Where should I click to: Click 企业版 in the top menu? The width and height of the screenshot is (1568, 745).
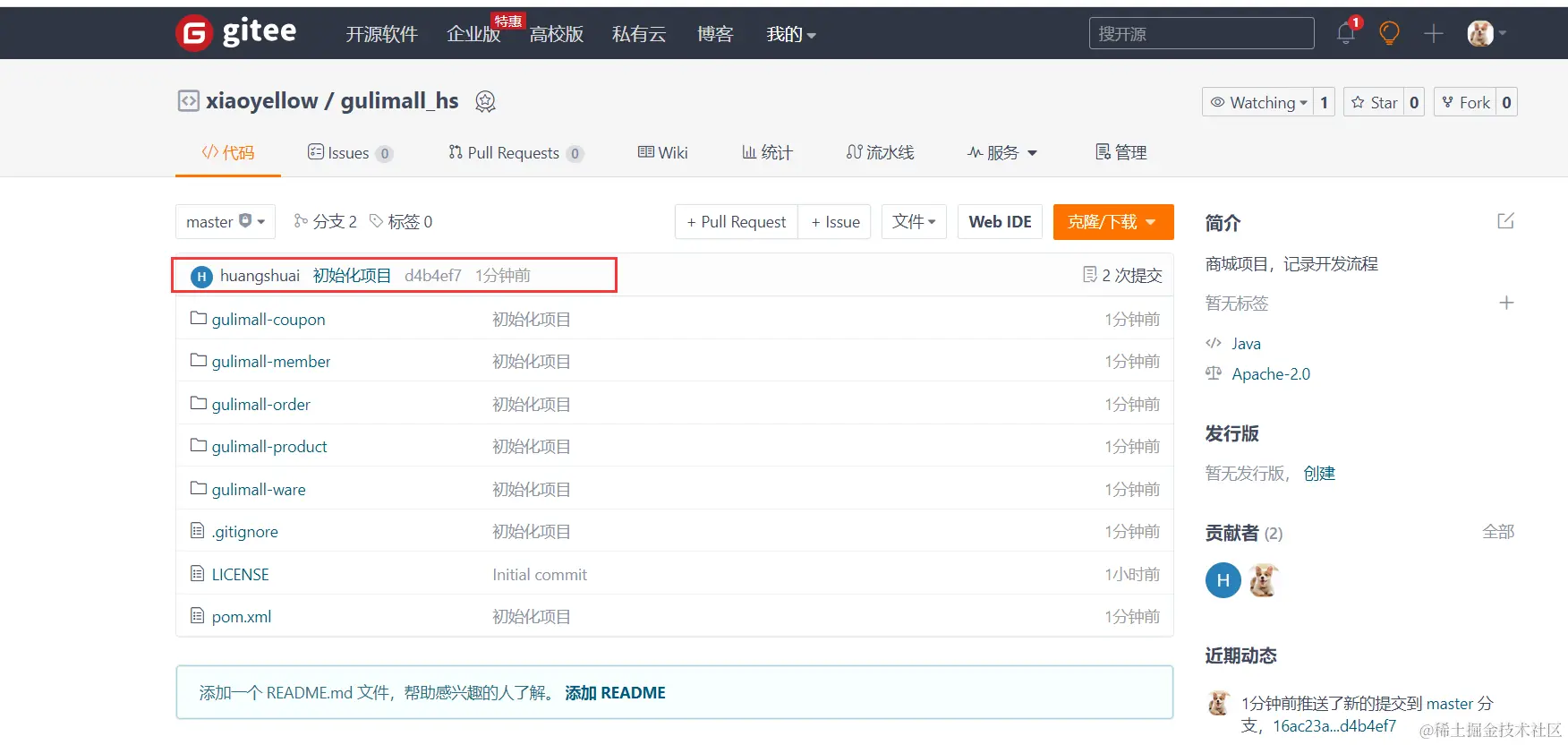[473, 34]
